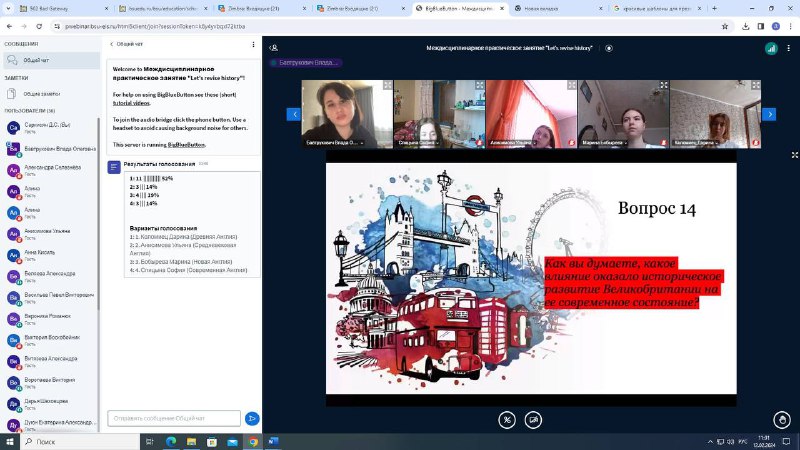800x450 pixels.
Task: Focus the chat message input field
Action: click(174, 418)
